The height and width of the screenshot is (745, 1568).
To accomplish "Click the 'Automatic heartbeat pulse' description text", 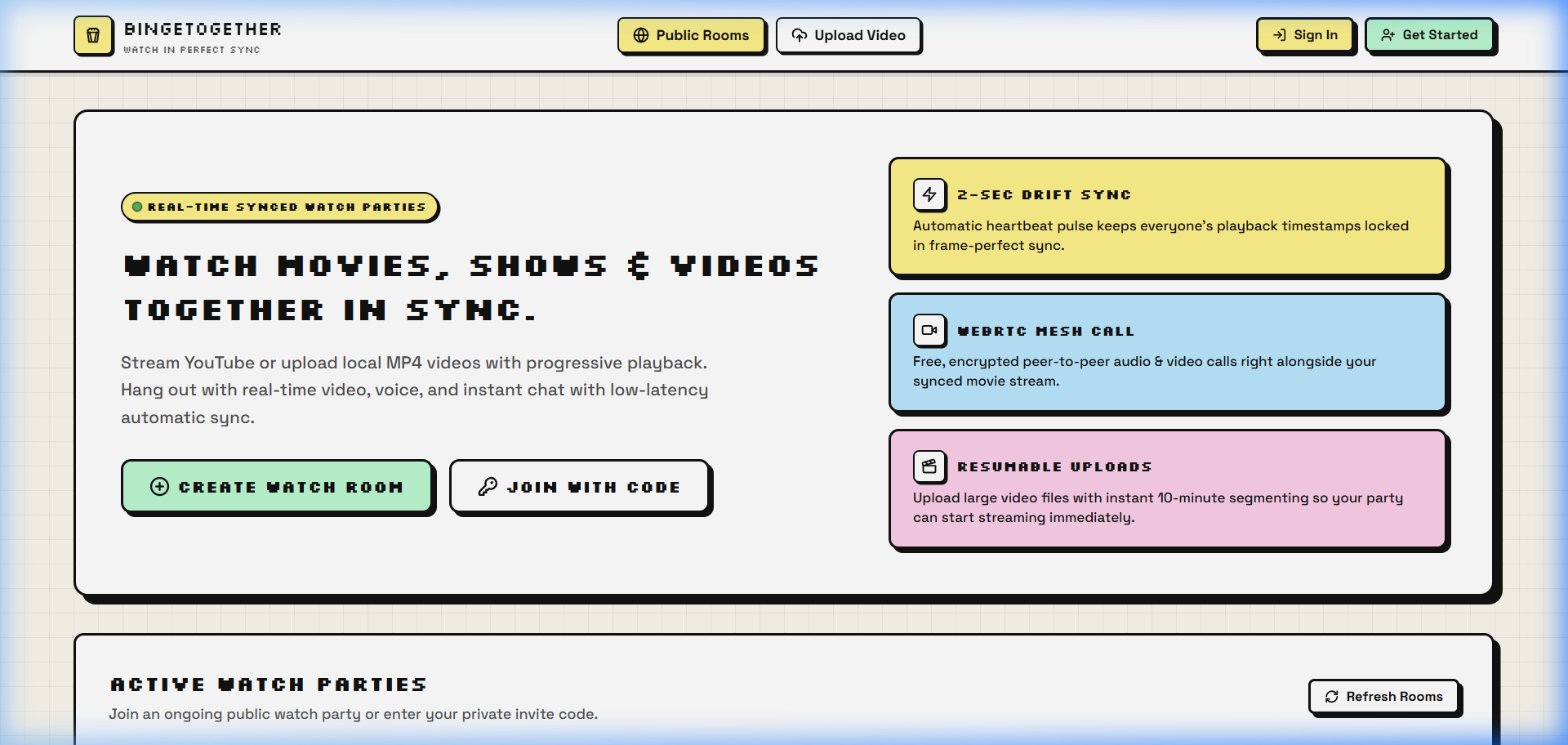I will click(1160, 235).
